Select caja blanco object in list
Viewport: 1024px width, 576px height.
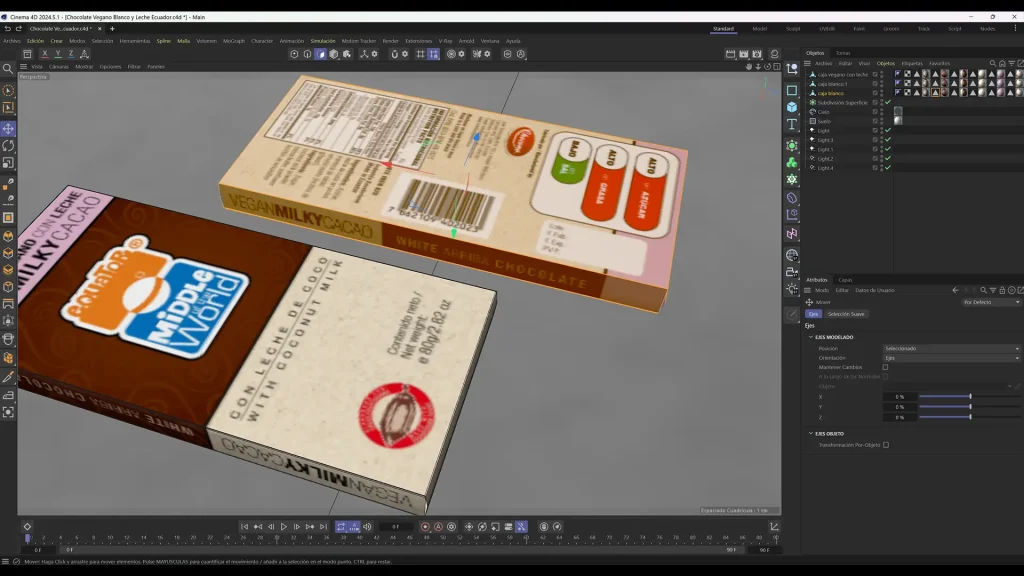pos(831,93)
